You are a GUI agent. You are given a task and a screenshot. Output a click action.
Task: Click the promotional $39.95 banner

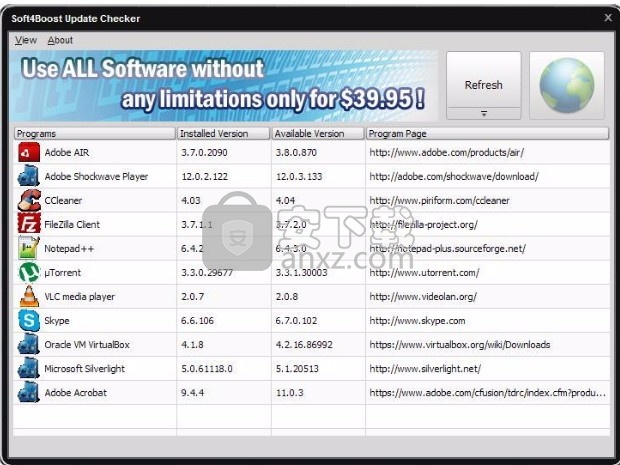[x=223, y=85]
